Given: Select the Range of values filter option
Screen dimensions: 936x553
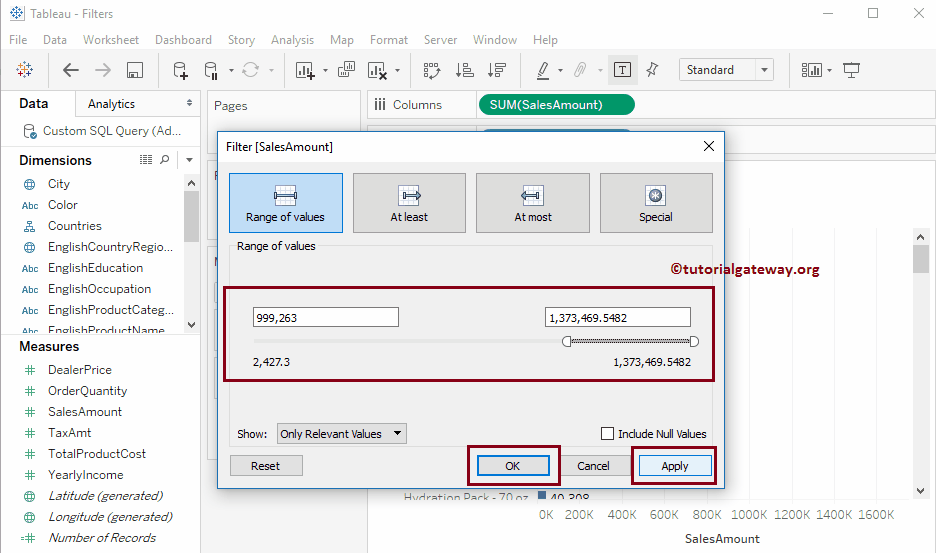Looking at the screenshot, I should [285, 203].
